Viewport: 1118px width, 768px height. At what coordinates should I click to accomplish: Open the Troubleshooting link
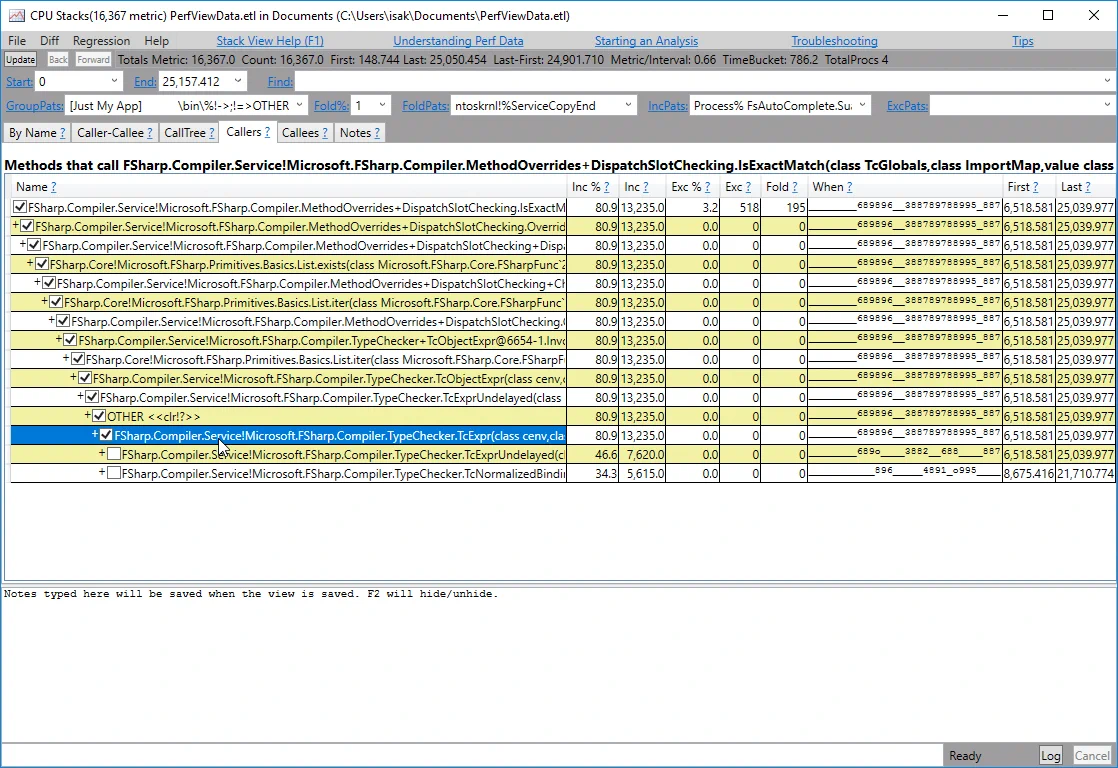pyautogui.click(x=834, y=41)
